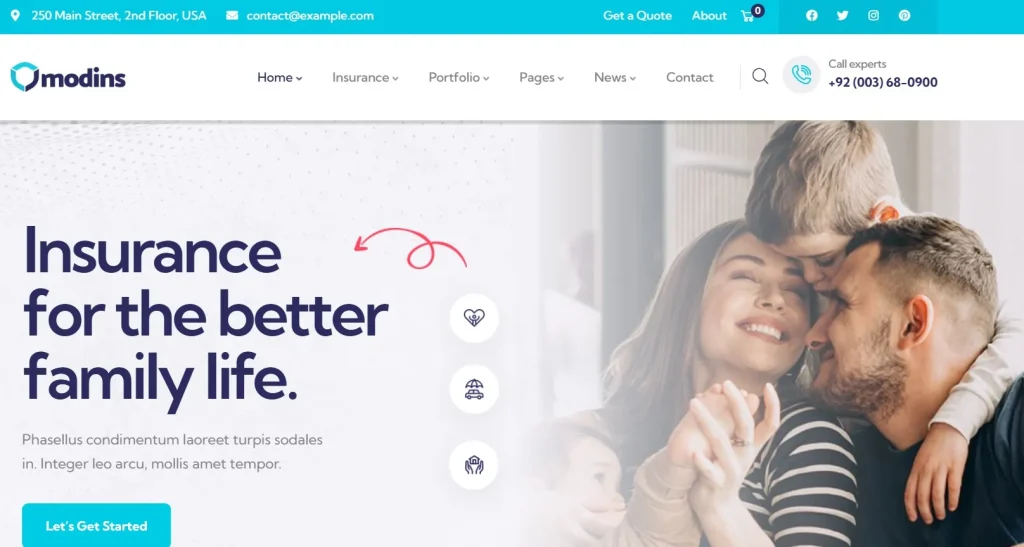This screenshot has height=547, width=1024.
Task: Open the Pages navigation menu
Action: [x=541, y=77]
